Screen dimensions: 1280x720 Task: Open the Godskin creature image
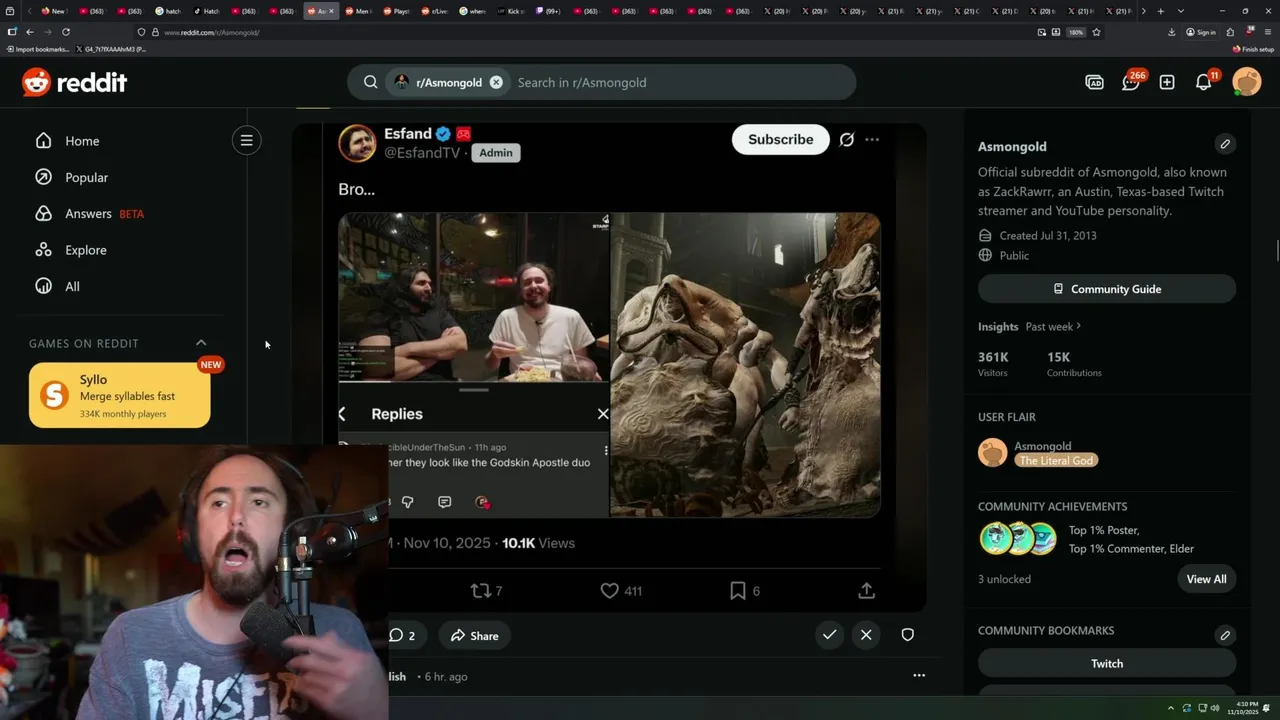746,364
